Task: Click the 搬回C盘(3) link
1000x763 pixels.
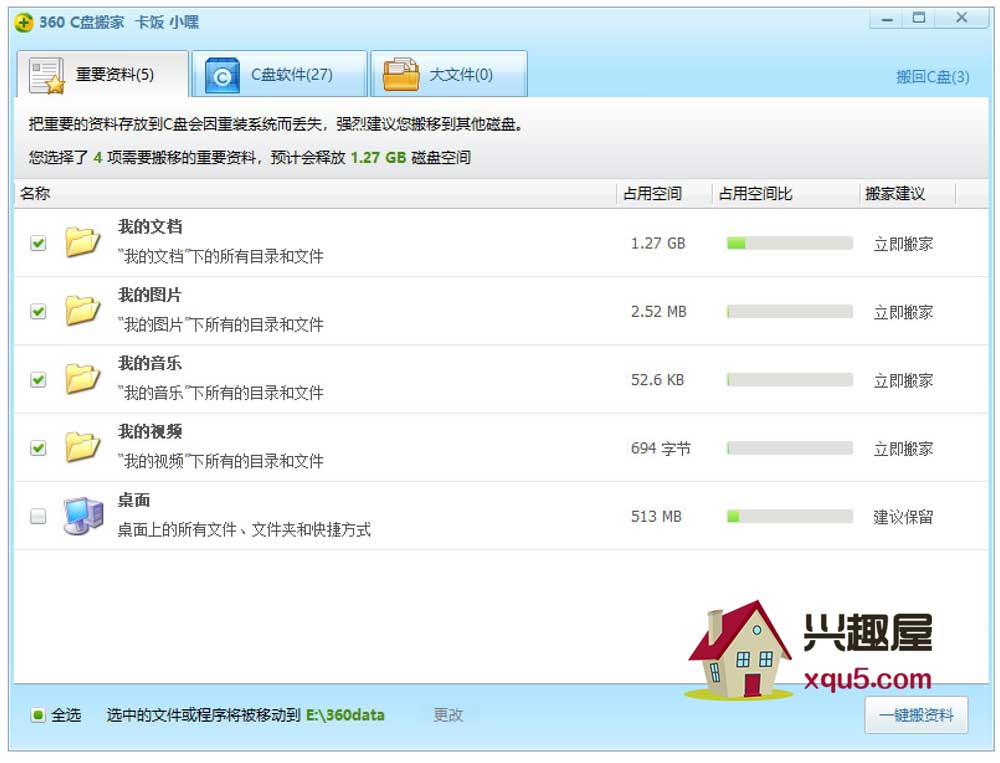Action: tap(932, 77)
